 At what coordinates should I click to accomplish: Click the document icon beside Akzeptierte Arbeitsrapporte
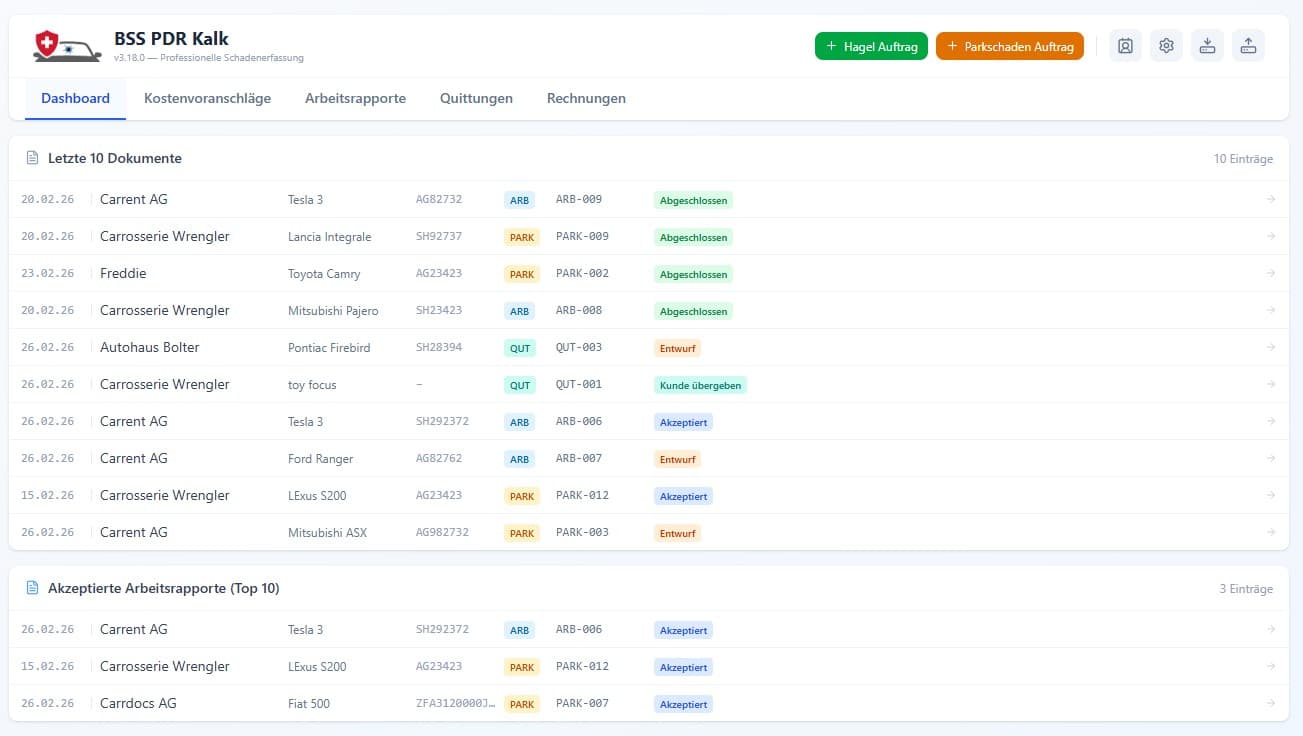pyautogui.click(x=33, y=588)
